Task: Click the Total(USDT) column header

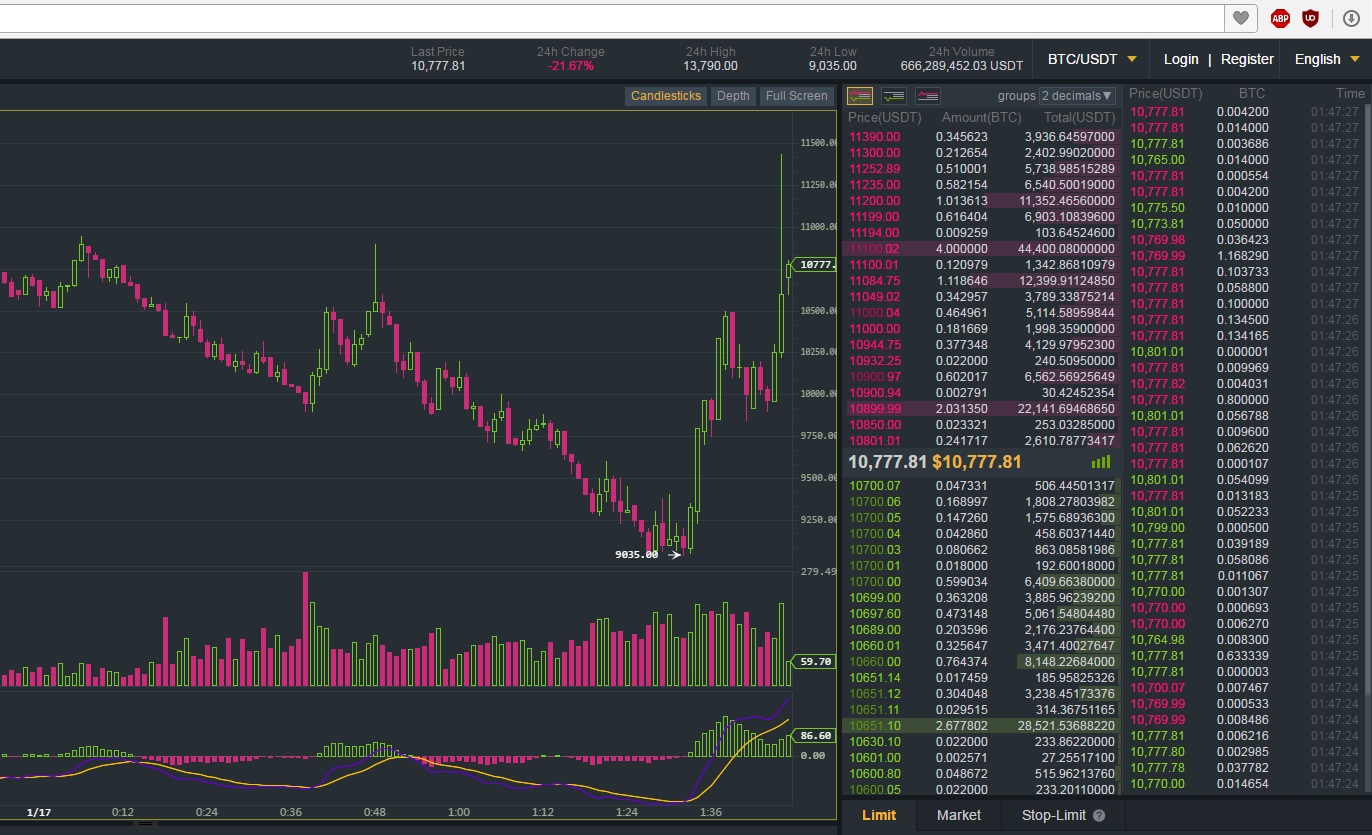Action: [1078, 118]
